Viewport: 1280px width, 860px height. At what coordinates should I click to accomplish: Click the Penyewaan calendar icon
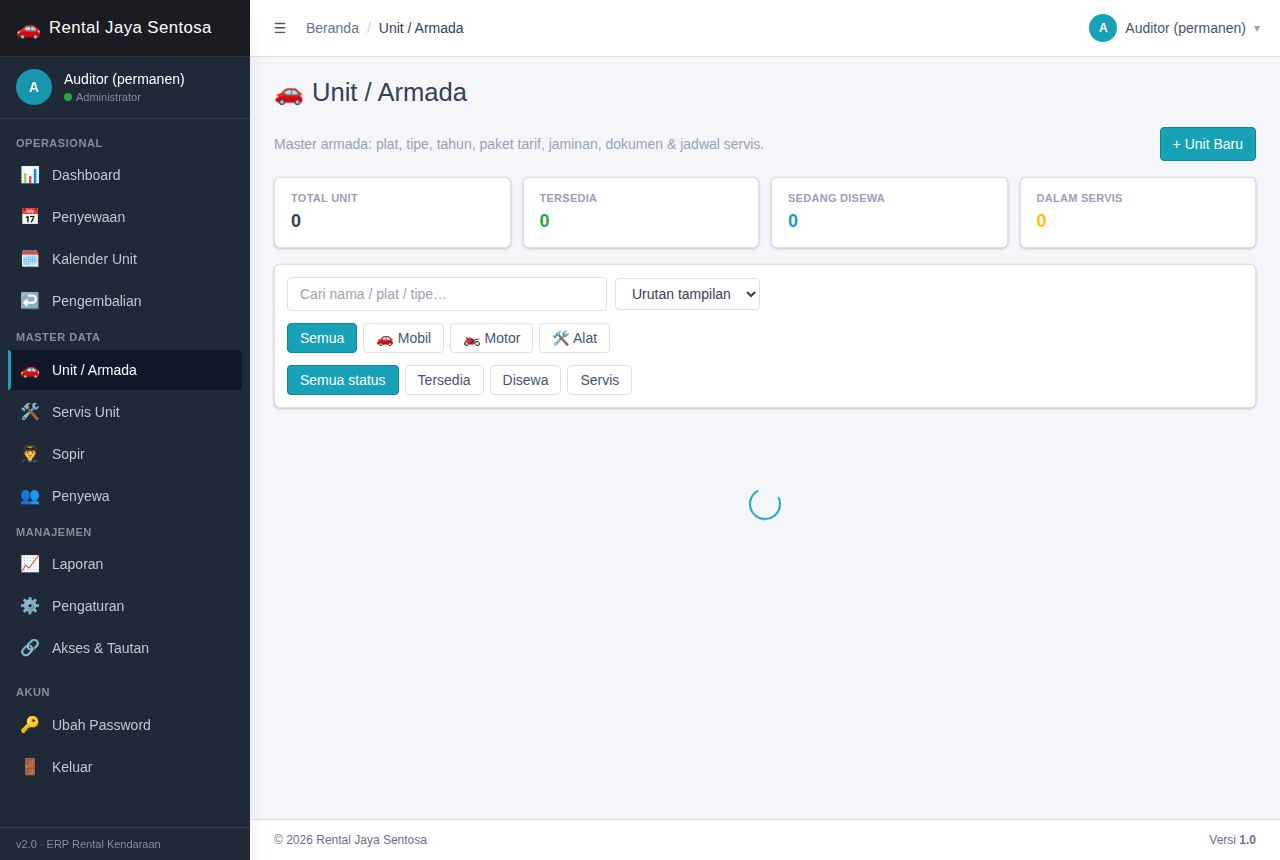(x=30, y=217)
